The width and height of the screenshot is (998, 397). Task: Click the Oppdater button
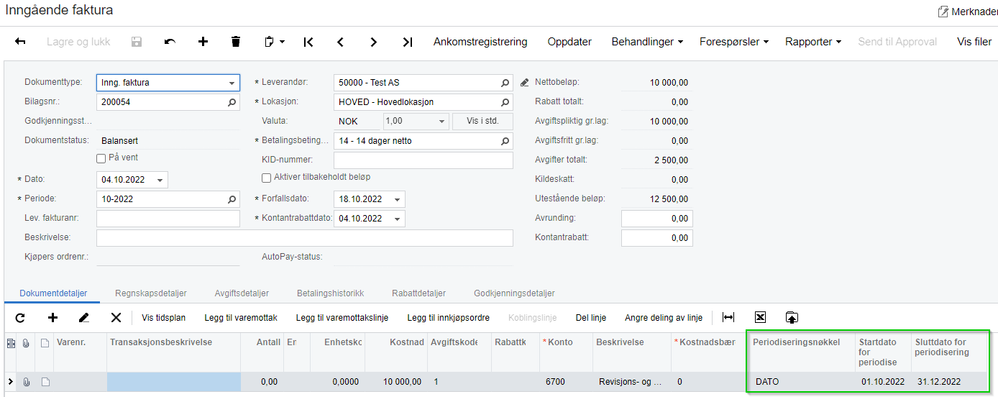pos(570,42)
